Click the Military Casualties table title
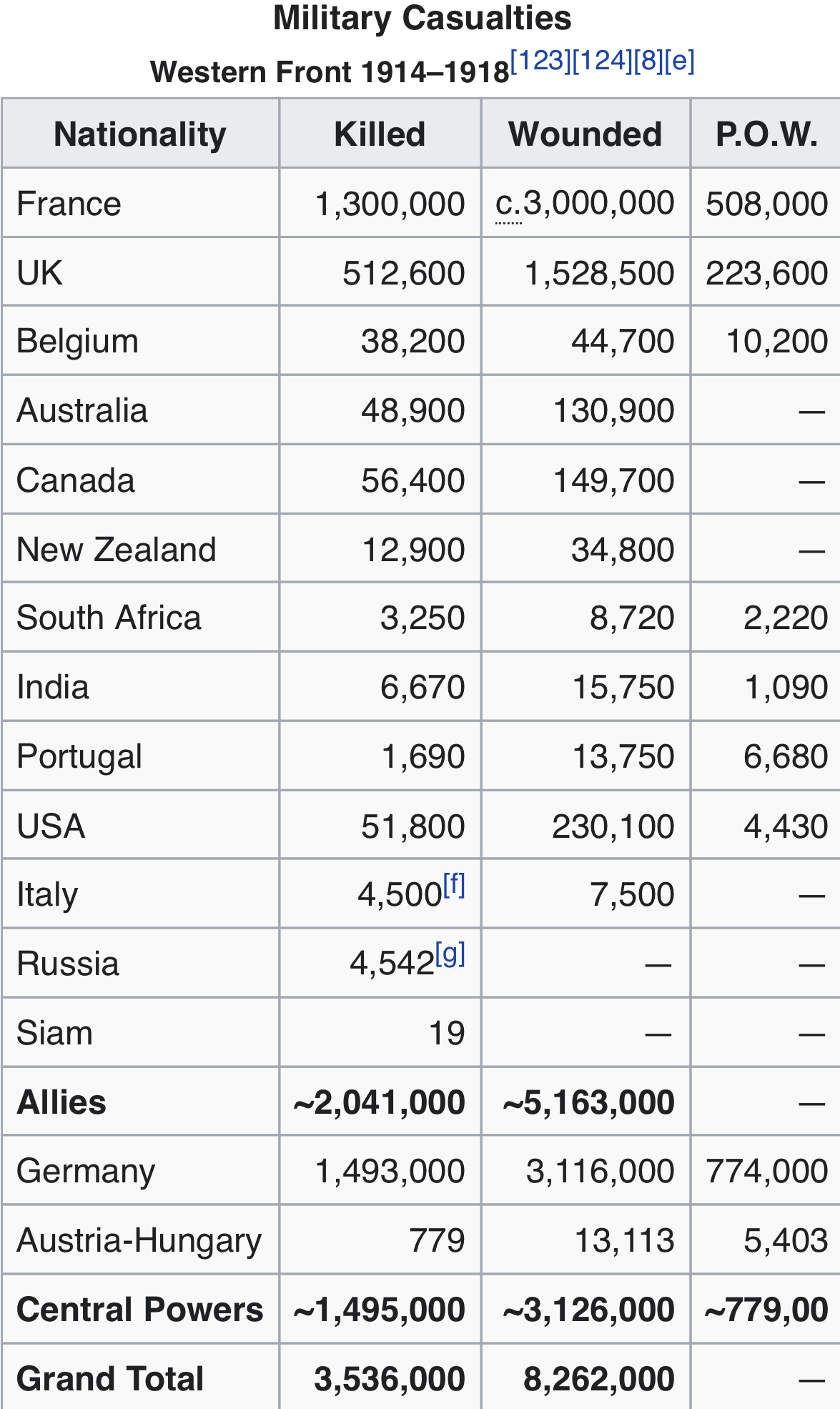This screenshot has height=1409, width=840. (423, 18)
